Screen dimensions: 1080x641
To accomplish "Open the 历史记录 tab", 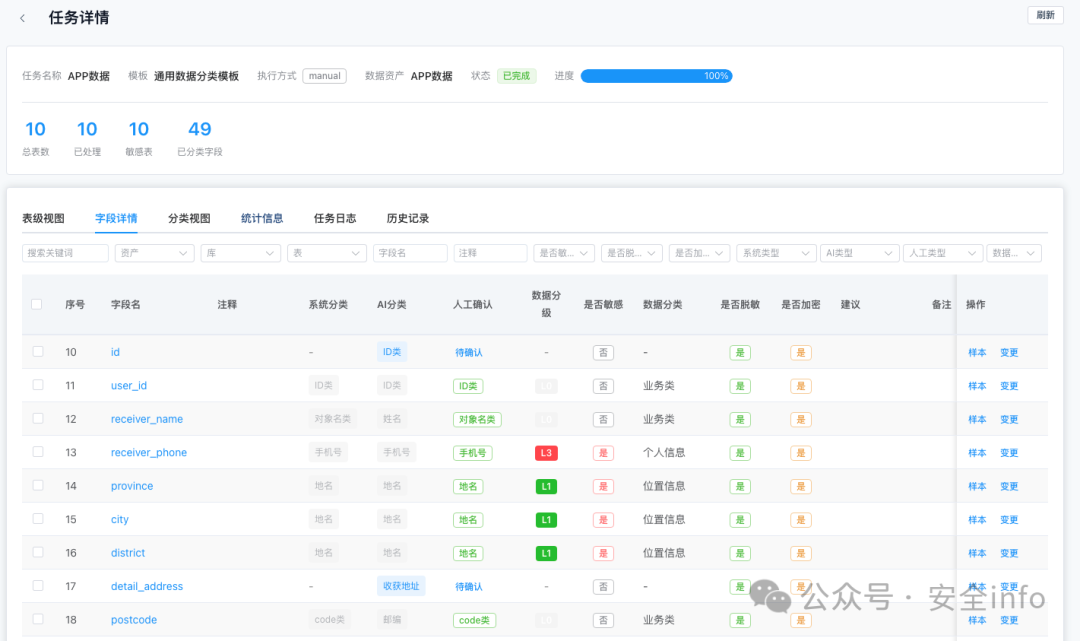I will click(x=407, y=218).
